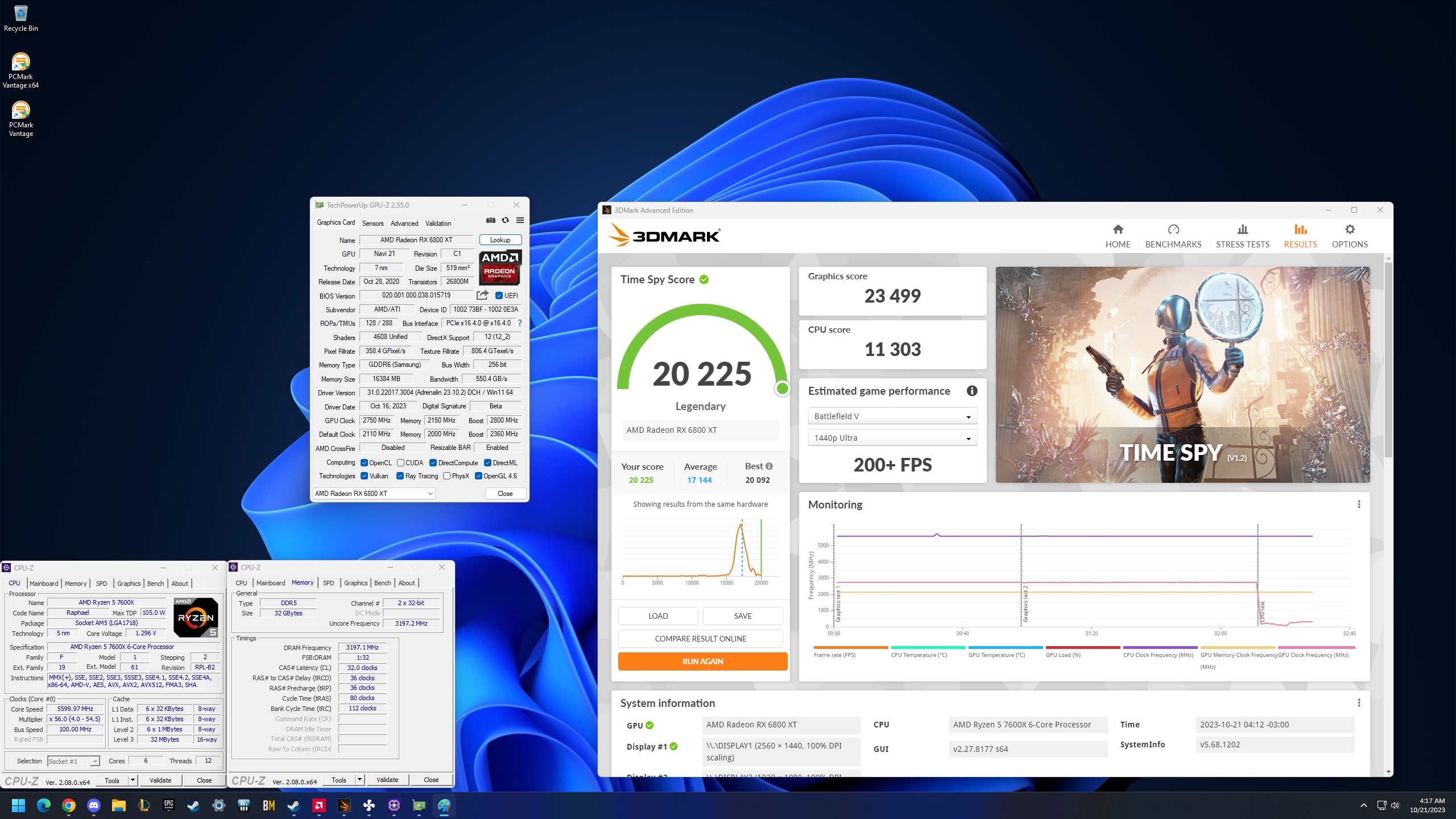Take GPU-Z screenshot with camera icon
Viewport: 1456px width, 819px height.
[491, 221]
